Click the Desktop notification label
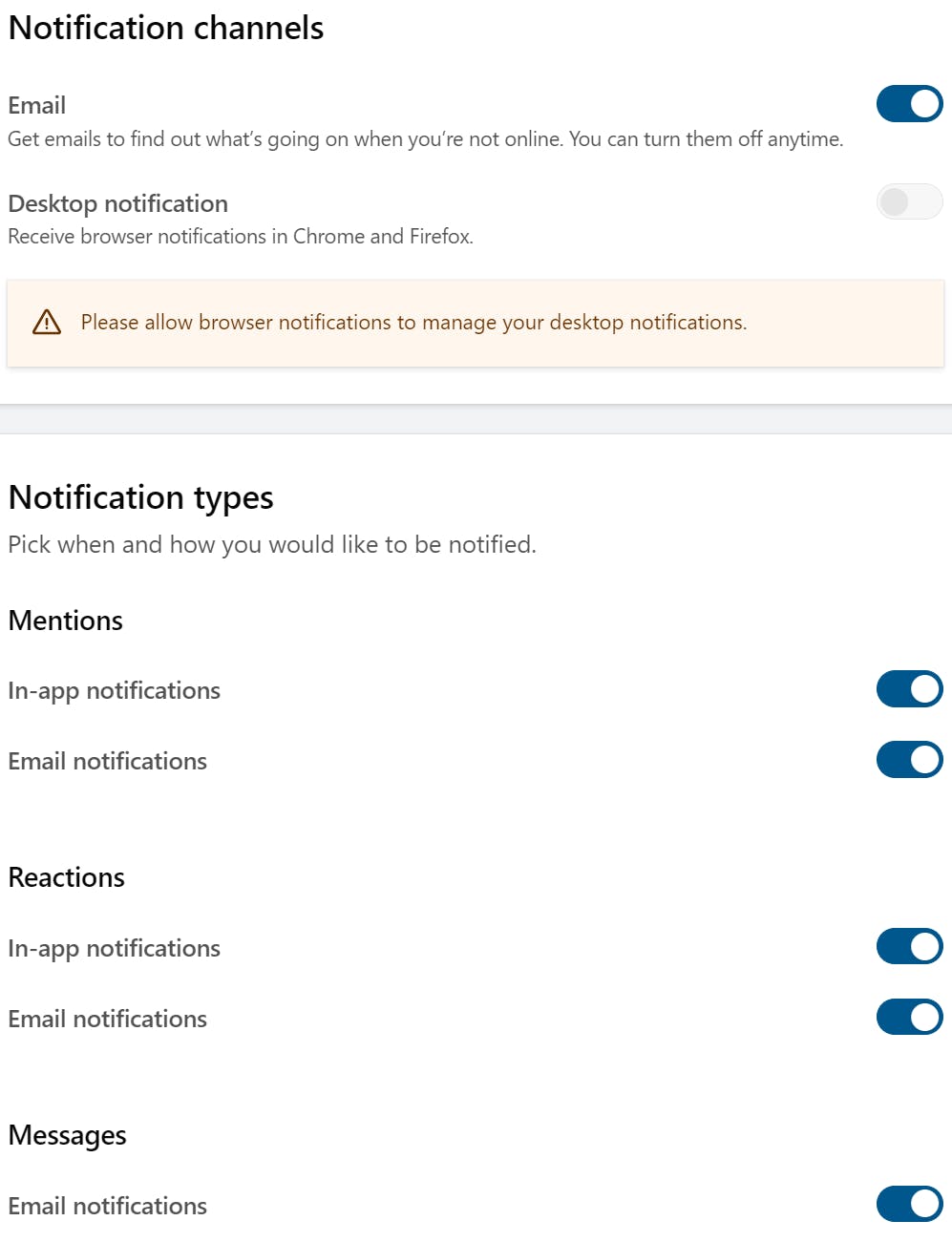This screenshot has width=952, height=1242. [118, 204]
